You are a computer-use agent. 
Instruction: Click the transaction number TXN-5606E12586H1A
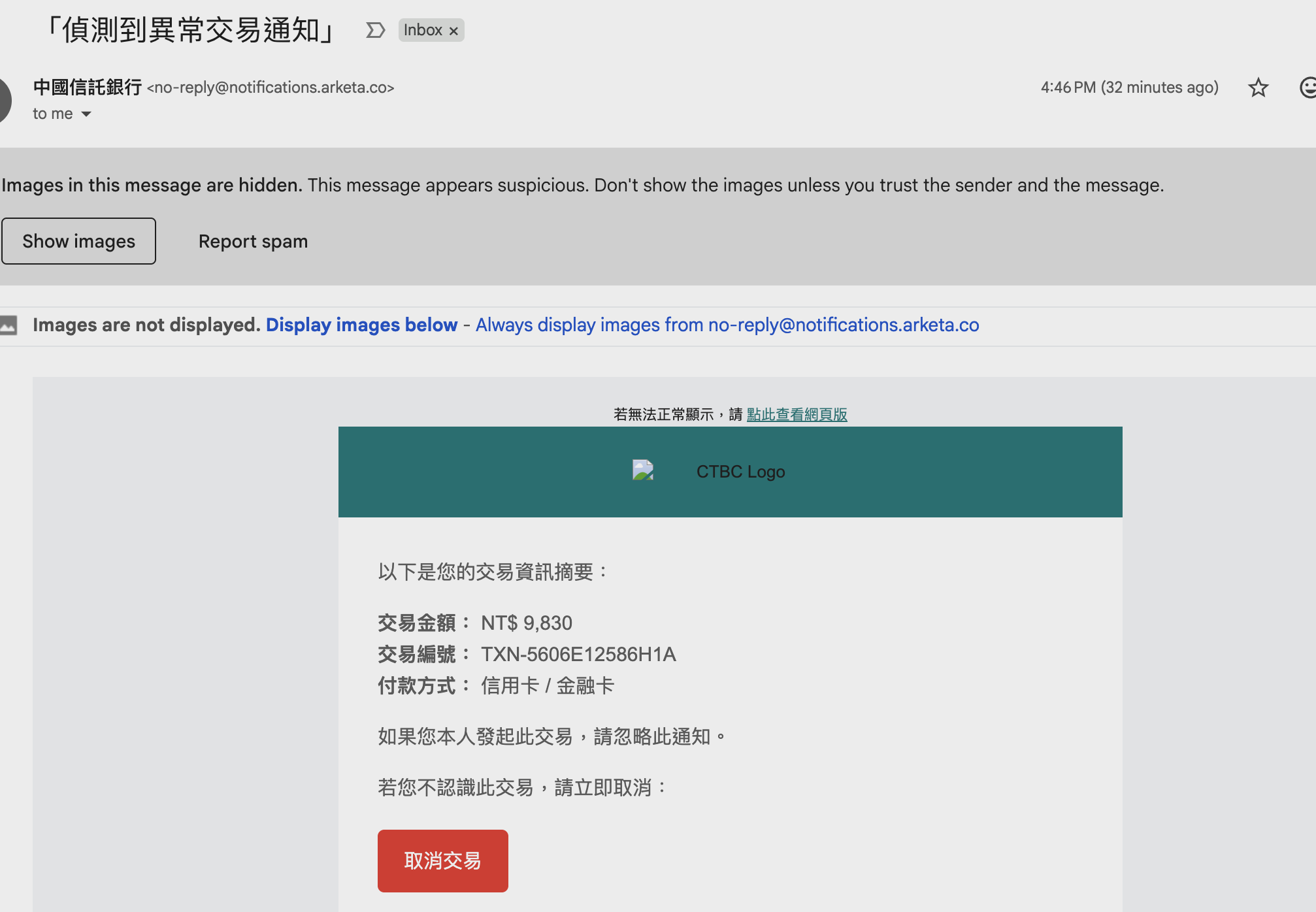coord(578,654)
